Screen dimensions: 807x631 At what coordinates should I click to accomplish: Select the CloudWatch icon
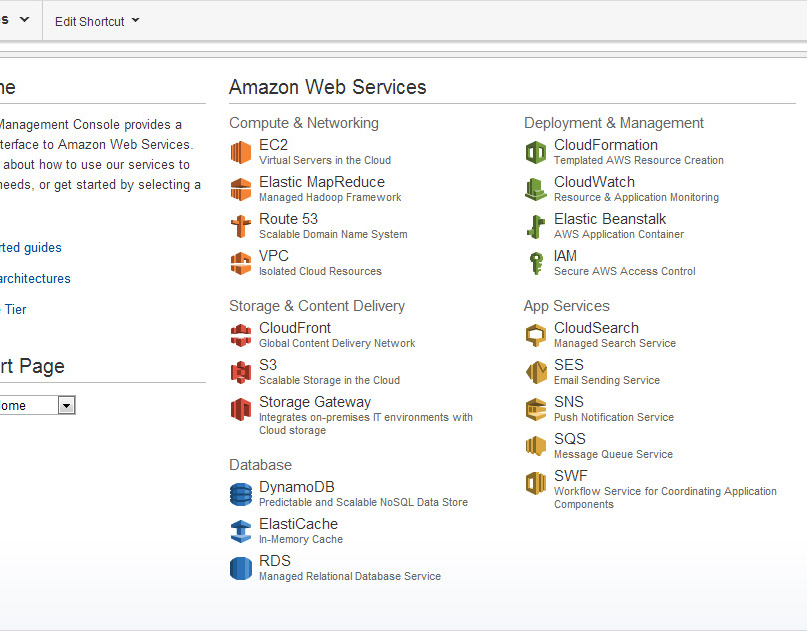pos(536,189)
